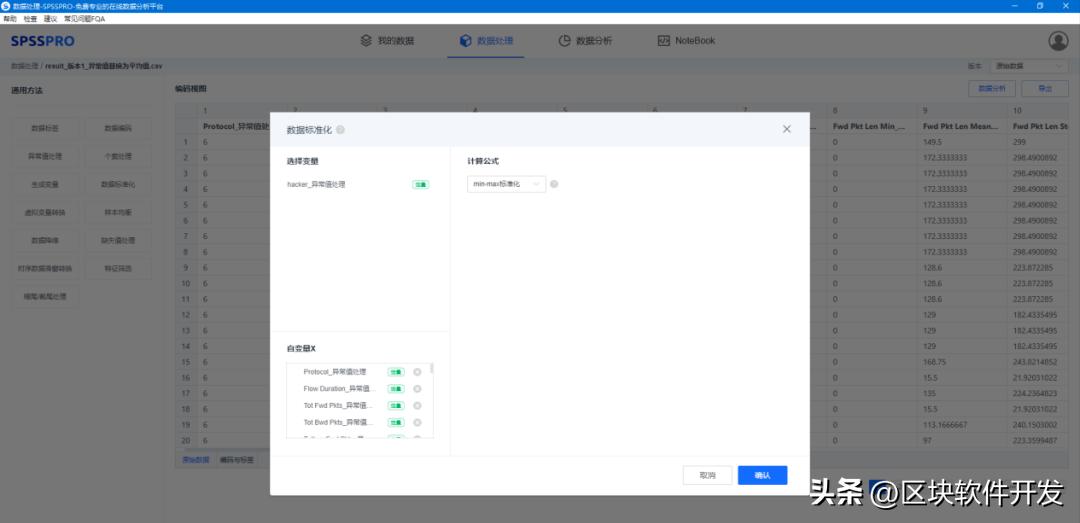Select 虚拟变量转换 method in sidebar
This screenshot has height=523, width=1080.
point(45,213)
